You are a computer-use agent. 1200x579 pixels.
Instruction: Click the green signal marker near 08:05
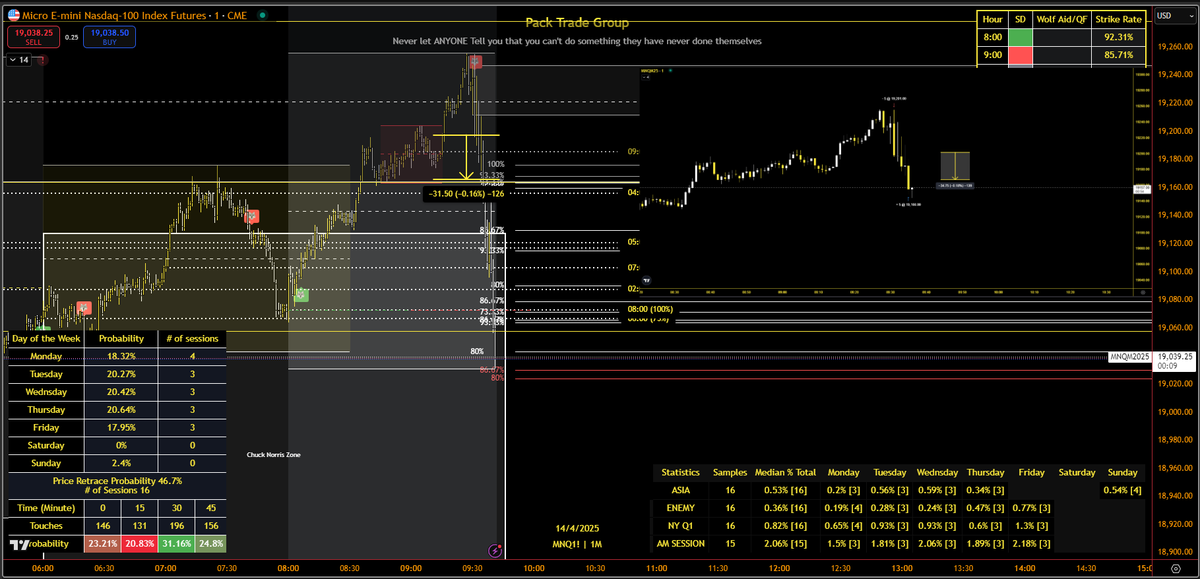coord(302,295)
